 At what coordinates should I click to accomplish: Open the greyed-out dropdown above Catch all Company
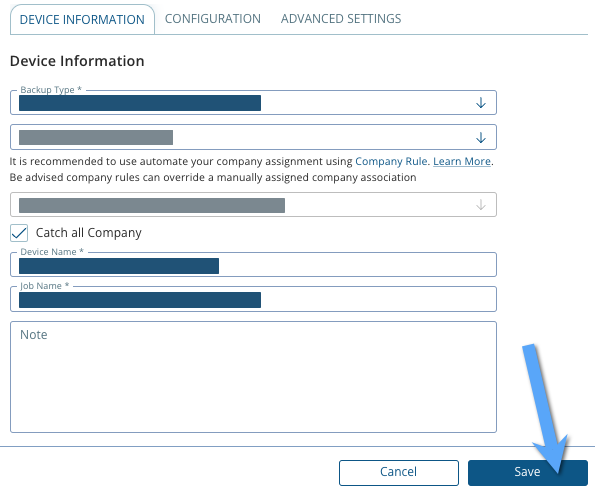coord(253,205)
